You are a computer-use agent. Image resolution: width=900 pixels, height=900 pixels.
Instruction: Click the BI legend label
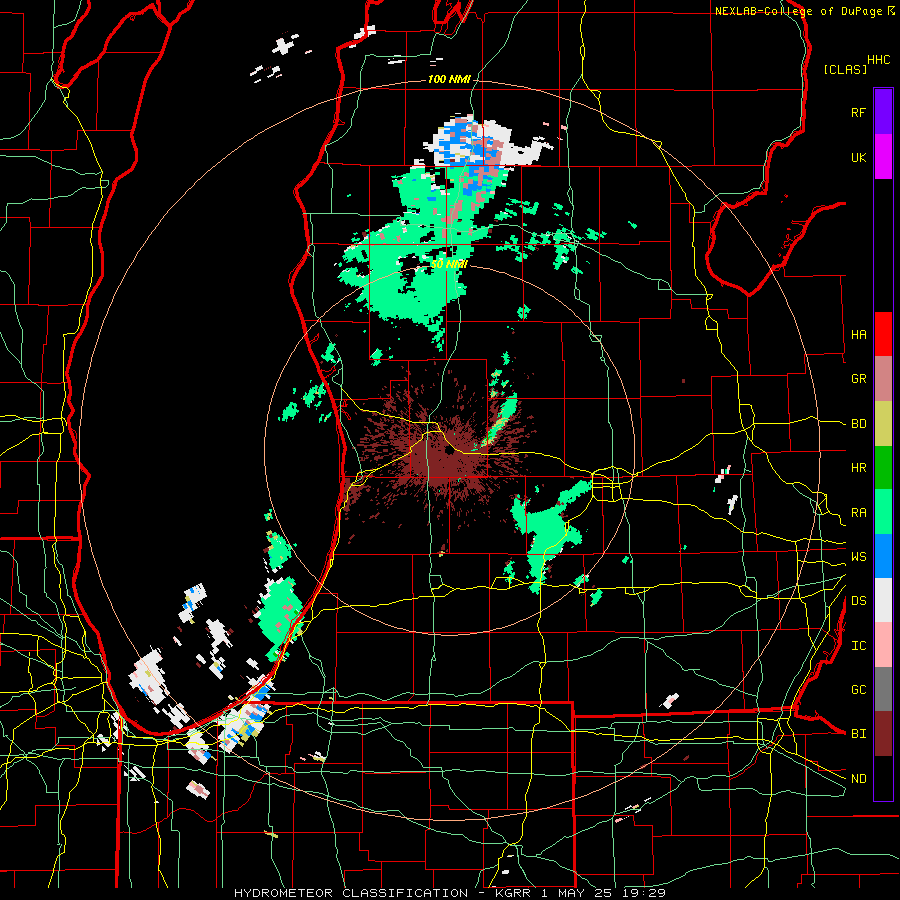[858, 734]
